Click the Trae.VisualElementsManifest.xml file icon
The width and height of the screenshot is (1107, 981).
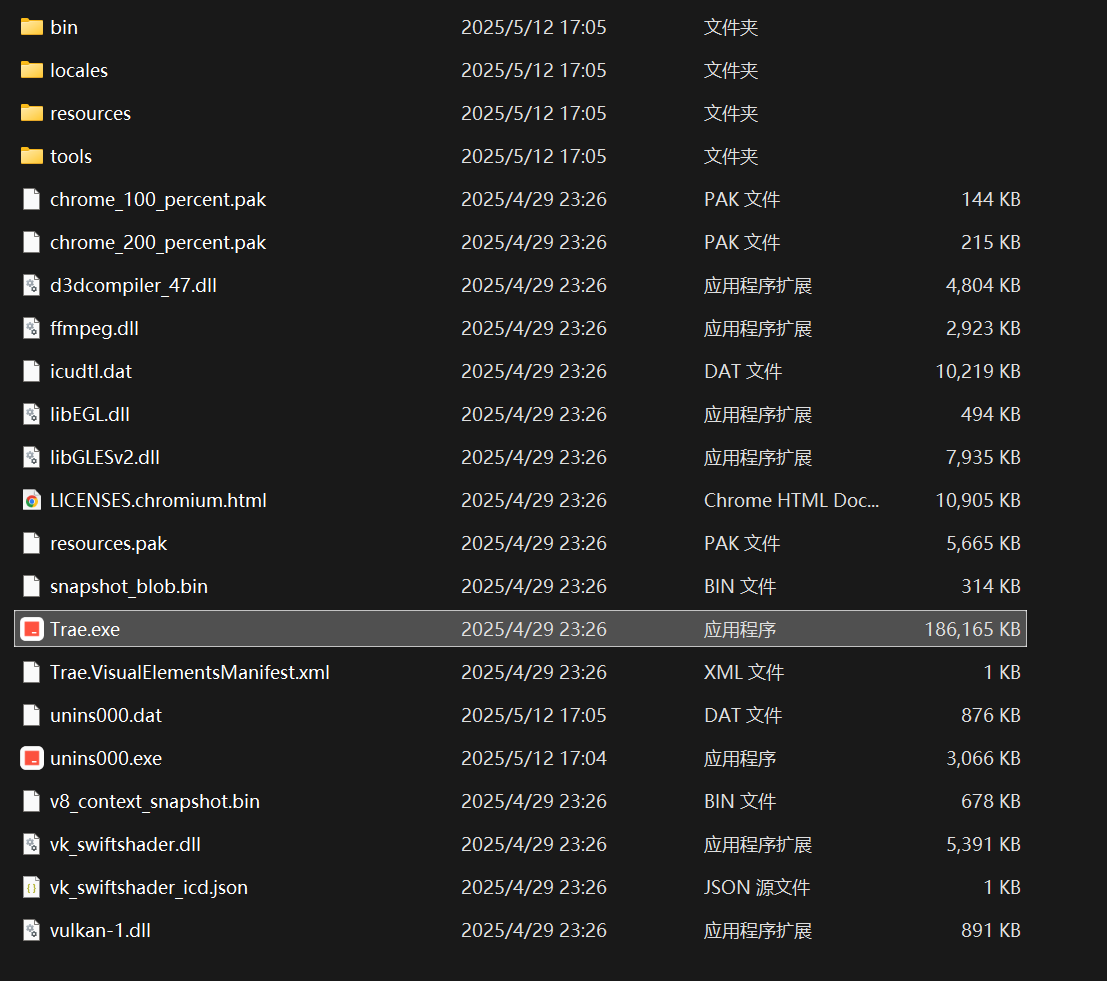point(32,672)
